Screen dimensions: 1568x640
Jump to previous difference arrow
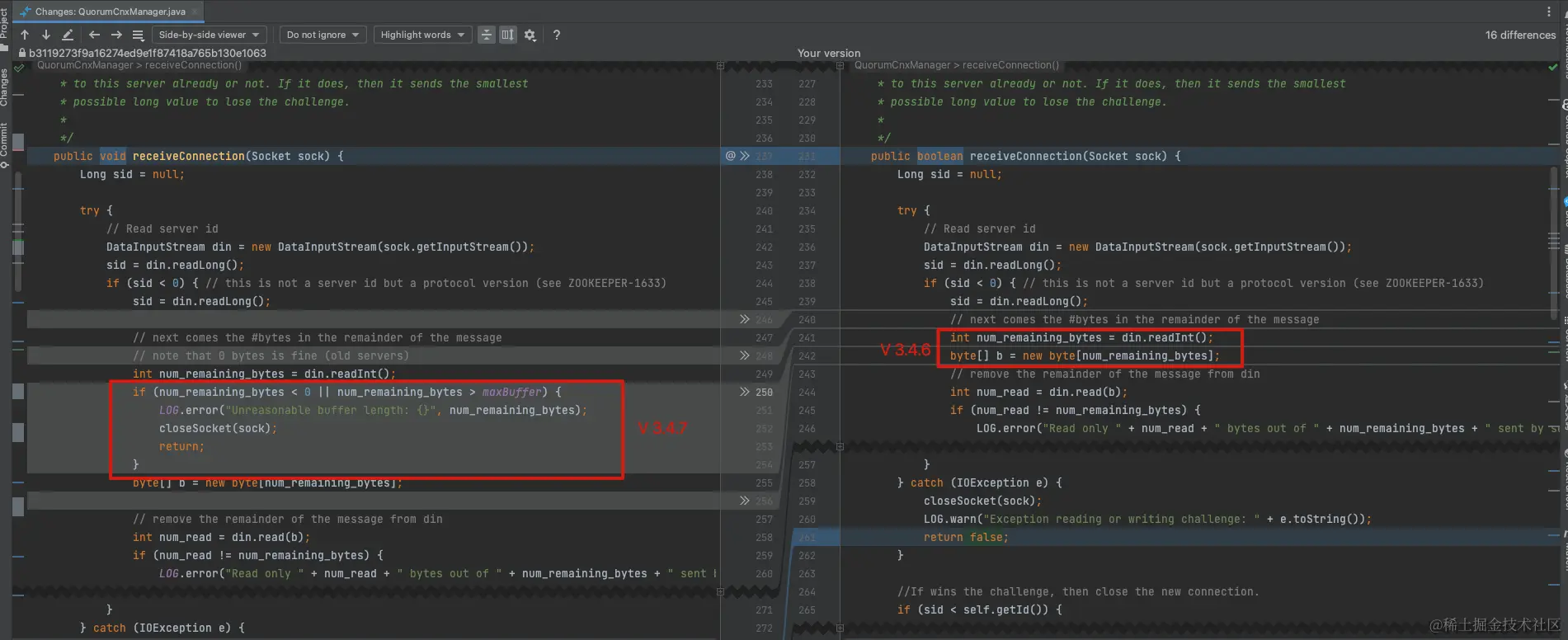click(25, 35)
